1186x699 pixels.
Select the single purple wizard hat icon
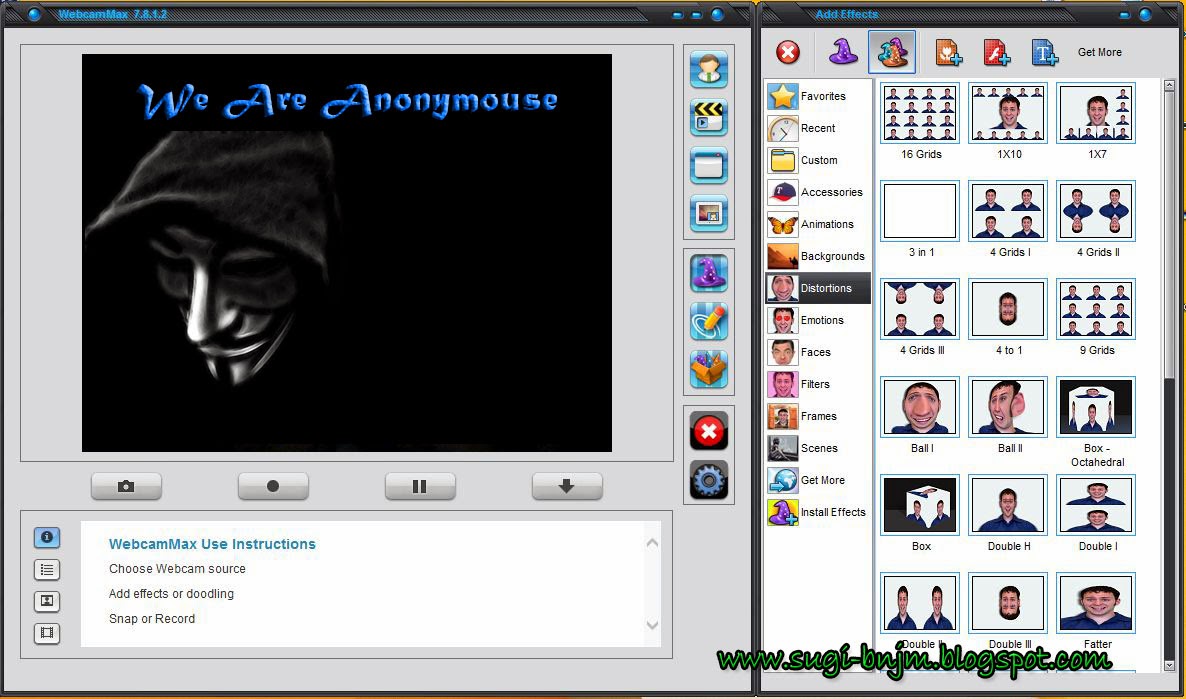[x=843, y=52]
